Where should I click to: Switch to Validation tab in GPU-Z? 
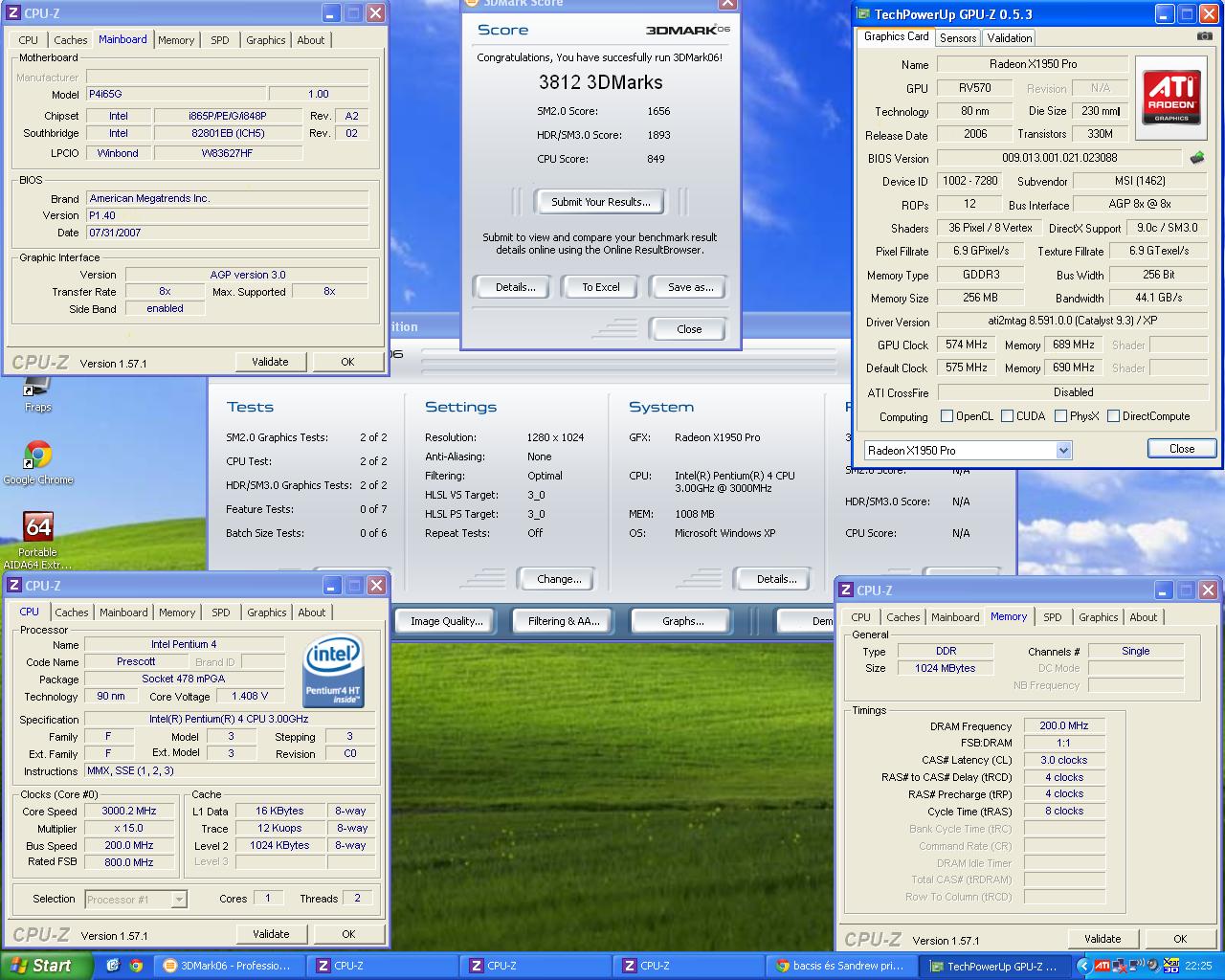(x=1010, y=38)
